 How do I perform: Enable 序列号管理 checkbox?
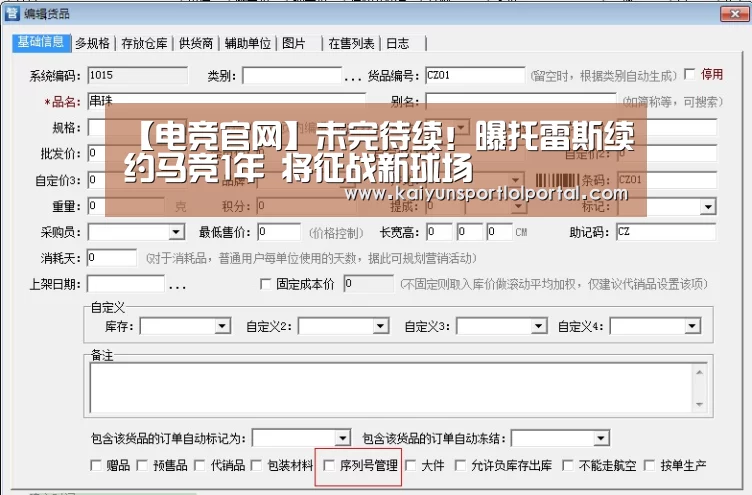[329, 465]
